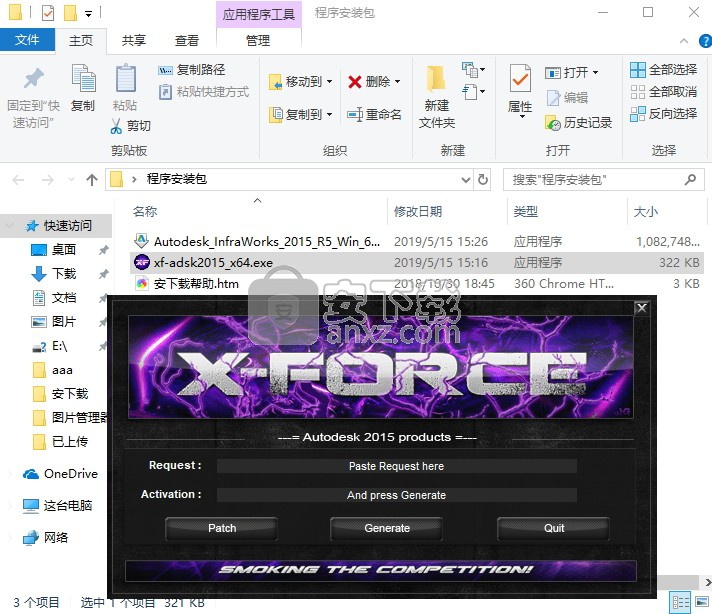Click the Patch button in X-Force
The height and width of the screenshot is (614, 712).
click(x=222, y=528)
